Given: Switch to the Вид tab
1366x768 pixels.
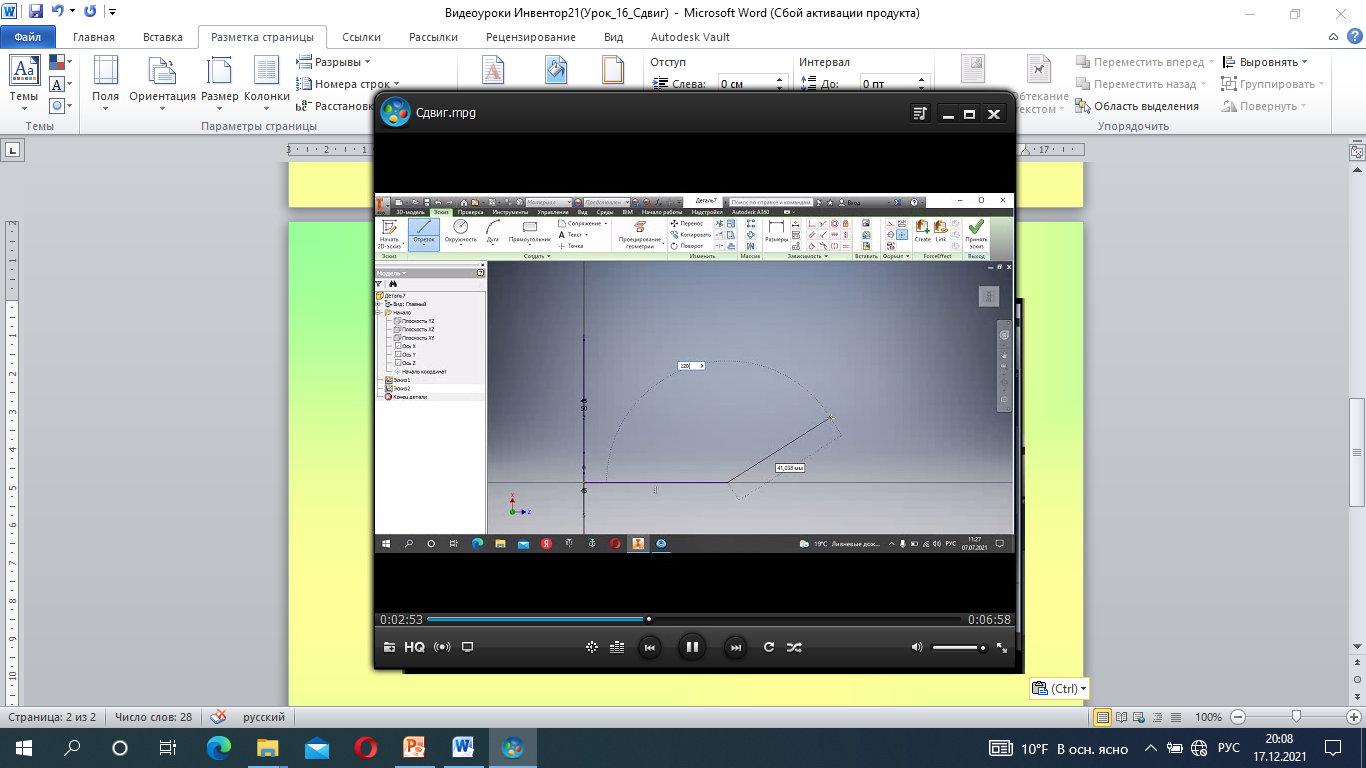Looking at the screenshot, I should pos(614,37).
